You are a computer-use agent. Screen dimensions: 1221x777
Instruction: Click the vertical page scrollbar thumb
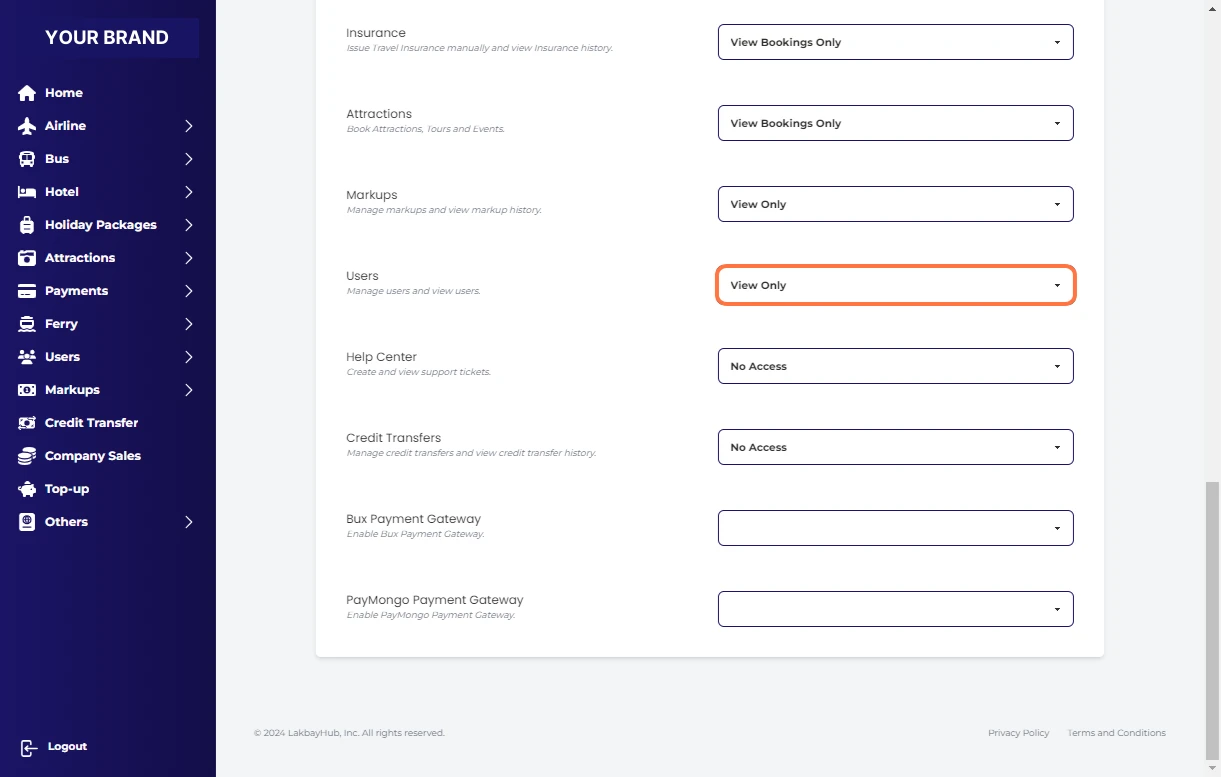(x=1212, y=620)
